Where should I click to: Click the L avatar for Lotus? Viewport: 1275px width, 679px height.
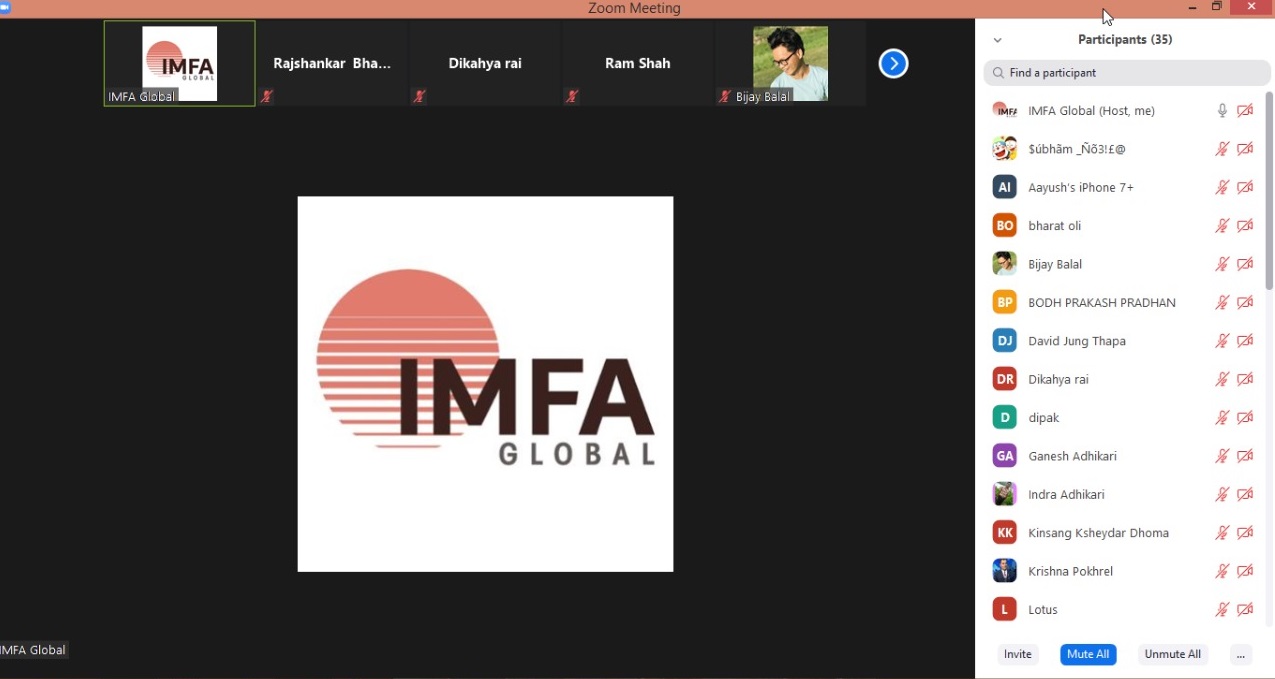click(x=1004, y=609)
